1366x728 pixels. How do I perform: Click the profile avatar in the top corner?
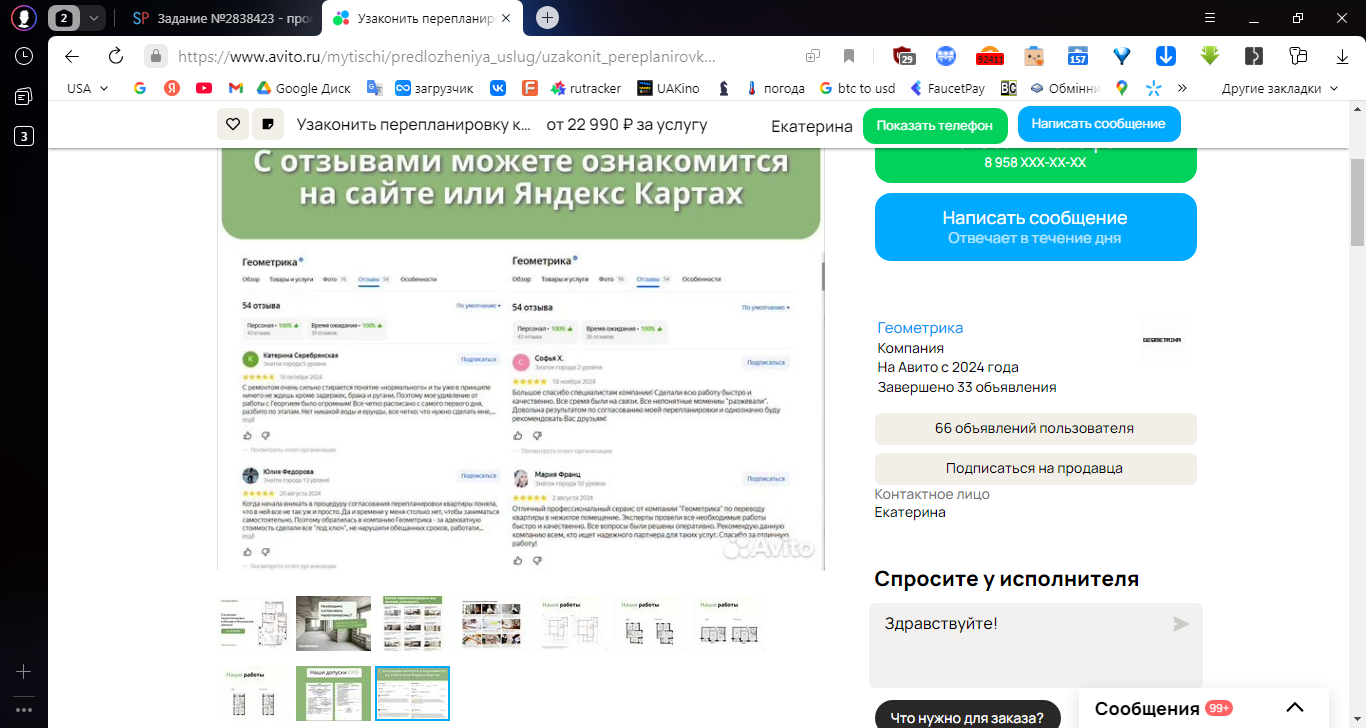pyautogui.click(x=24, y=18)
